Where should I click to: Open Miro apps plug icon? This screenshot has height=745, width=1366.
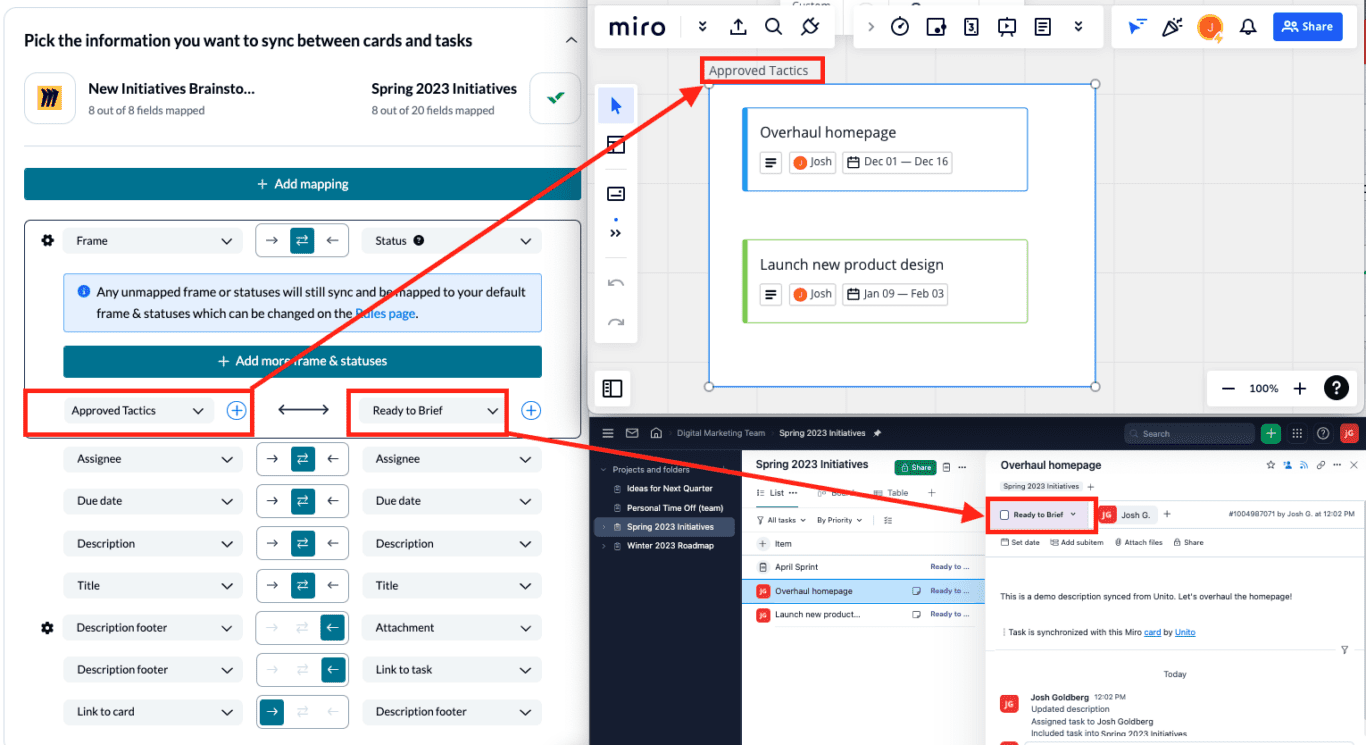811,27
